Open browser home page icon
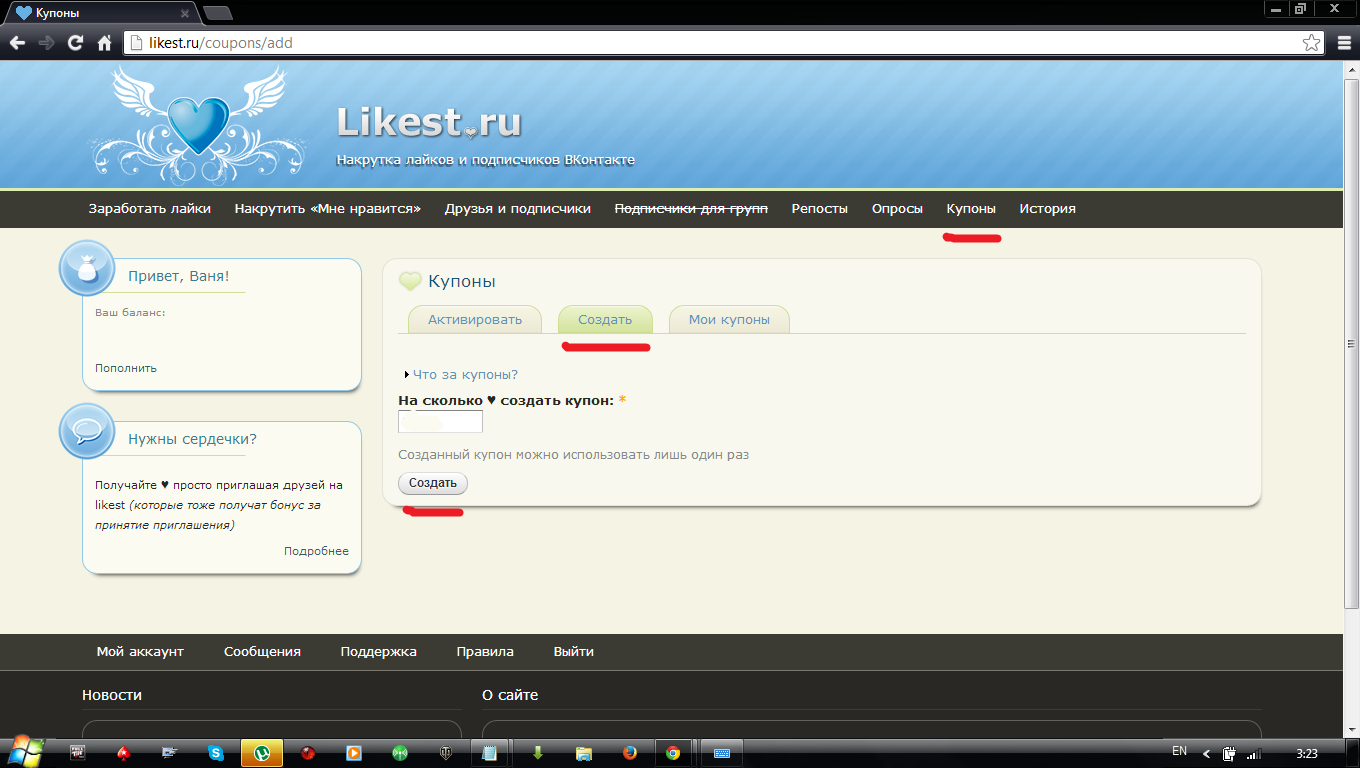This screenshot has width=1360, height=768. tap(104, 43)
